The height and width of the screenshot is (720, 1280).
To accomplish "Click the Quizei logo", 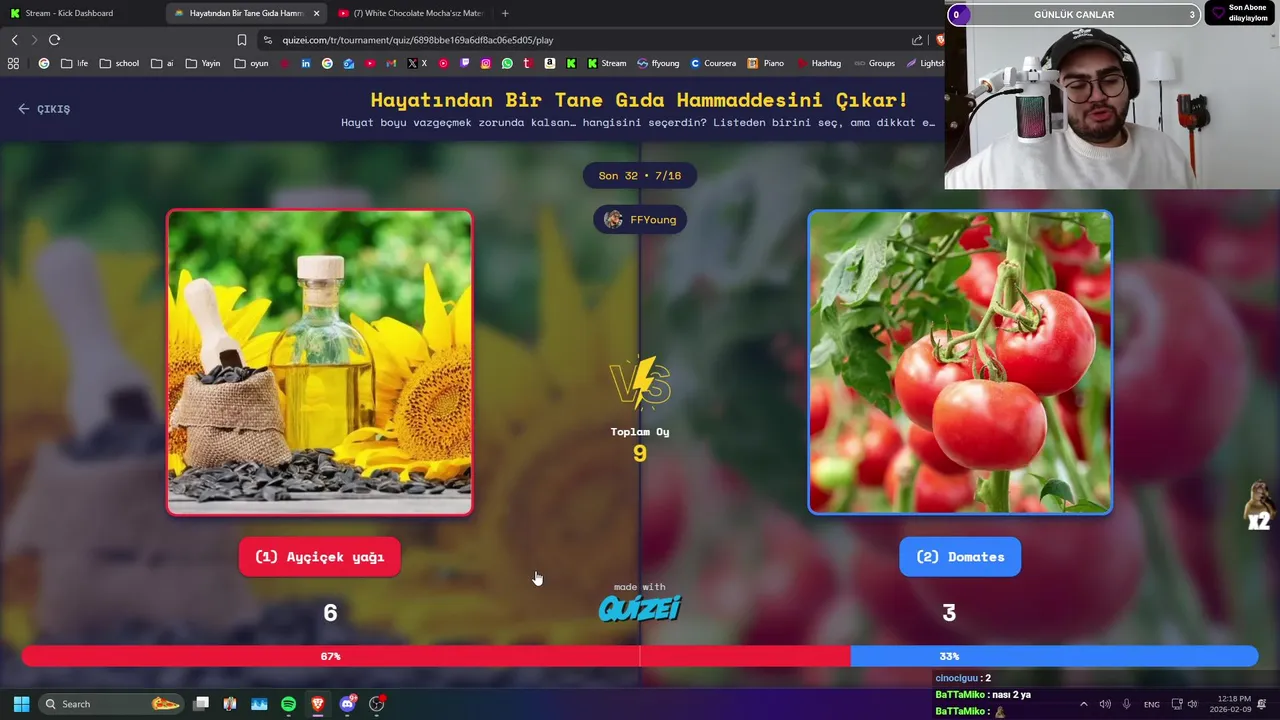I will click(640, 607).
